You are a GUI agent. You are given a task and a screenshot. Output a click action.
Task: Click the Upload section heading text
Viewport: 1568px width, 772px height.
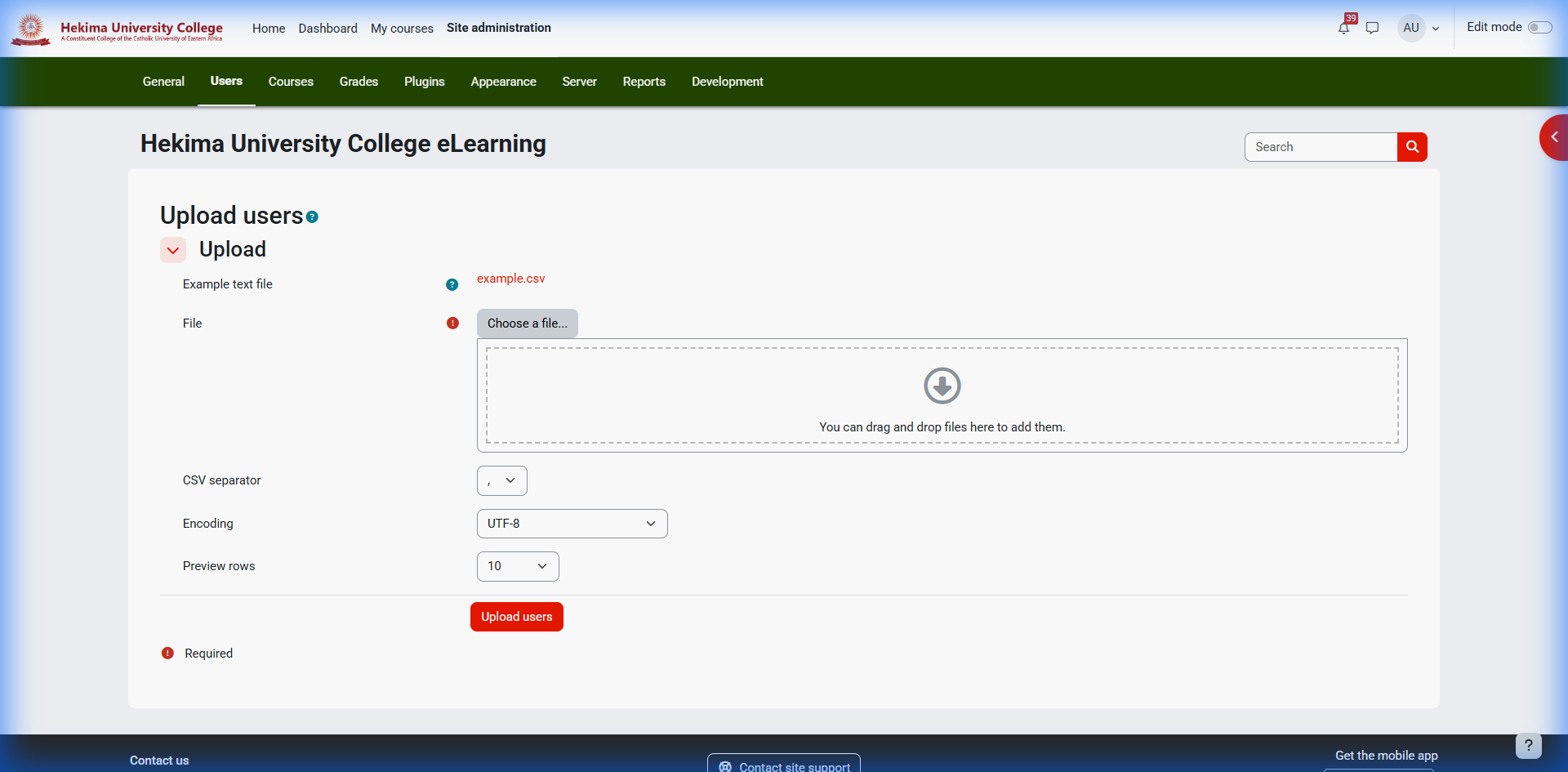tap(233, 249)
